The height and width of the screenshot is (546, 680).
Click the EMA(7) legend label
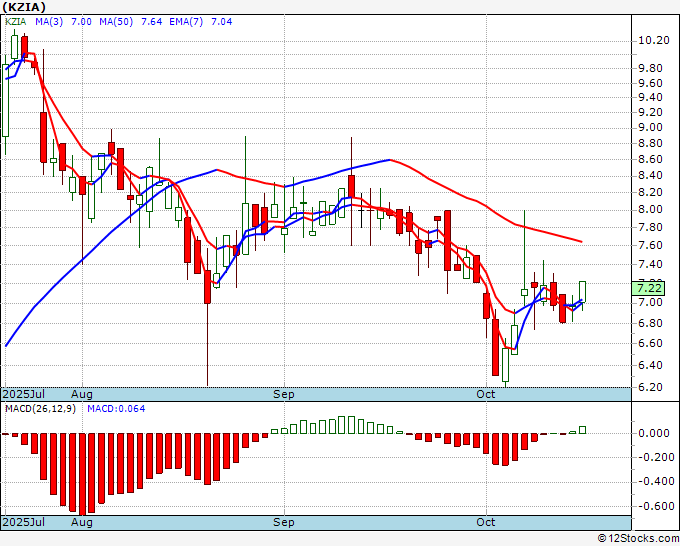coord(186,22)
